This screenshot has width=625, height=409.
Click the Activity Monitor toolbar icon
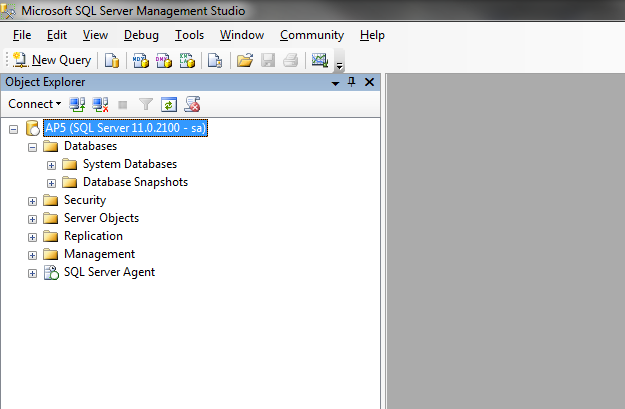tap(320, 60)
